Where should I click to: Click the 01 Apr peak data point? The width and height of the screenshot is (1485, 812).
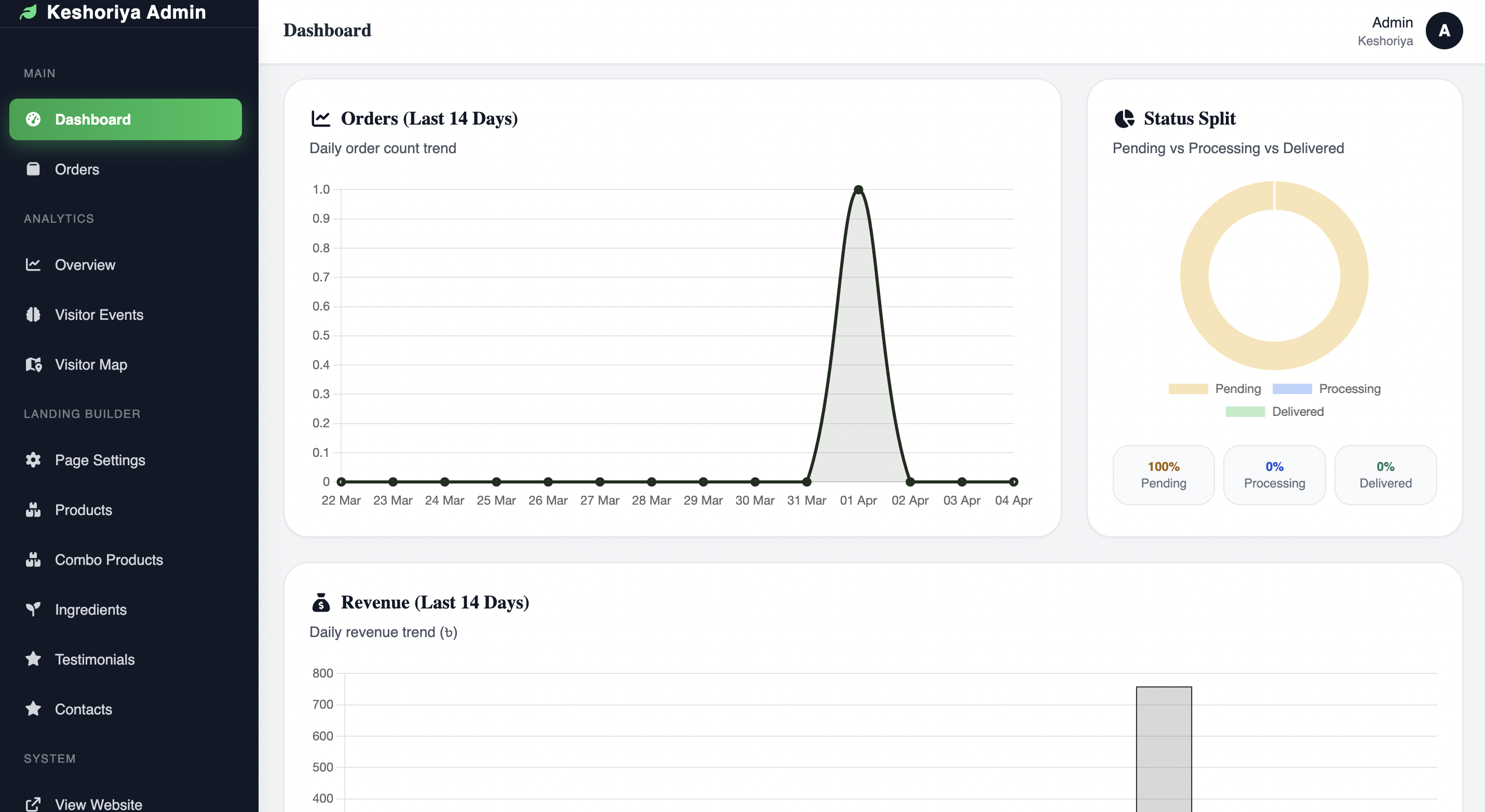click(858, 190)
